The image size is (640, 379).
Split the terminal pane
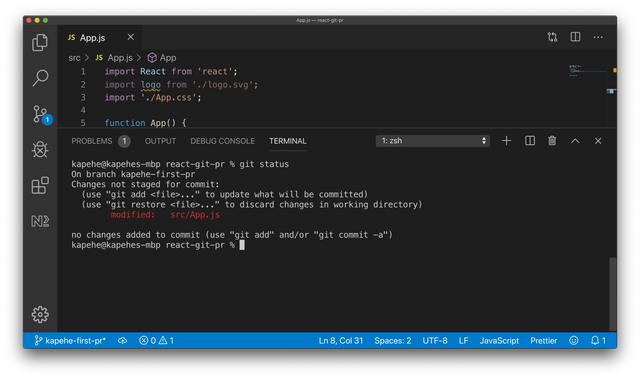[x=530, y=141]
